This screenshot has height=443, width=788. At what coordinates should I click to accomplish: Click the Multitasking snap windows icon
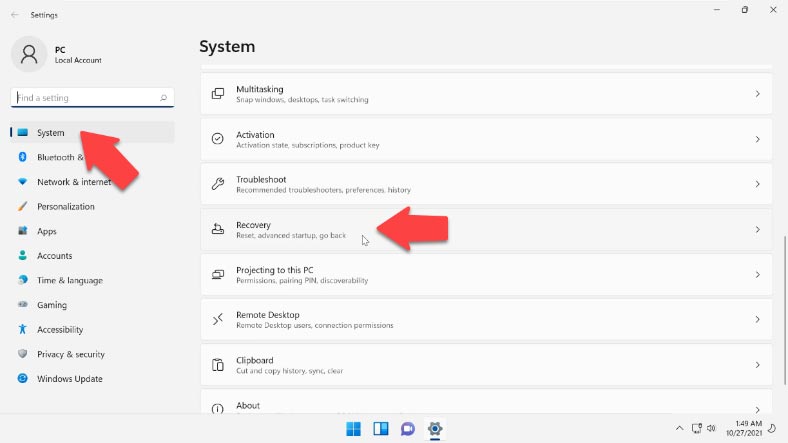pyautogui.click(x=218, y=94)
